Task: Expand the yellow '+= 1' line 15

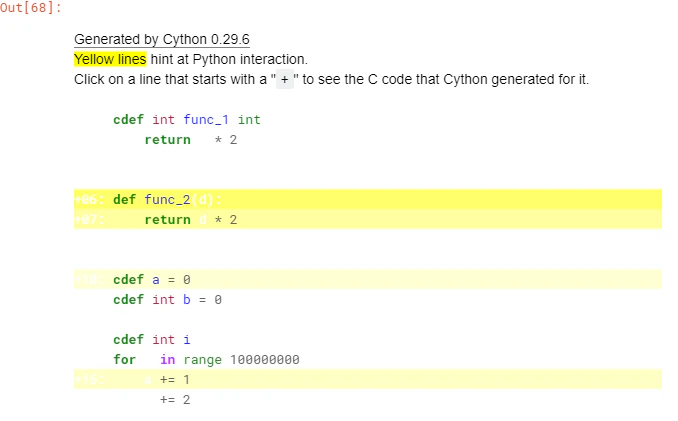Action: click(368, 379)
